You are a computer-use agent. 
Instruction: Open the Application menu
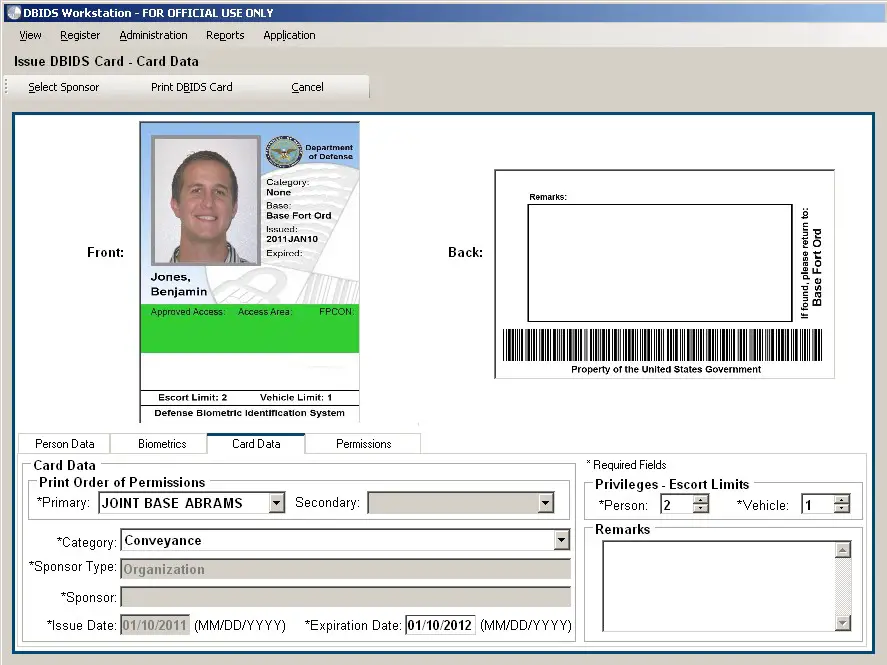(288, 35)
